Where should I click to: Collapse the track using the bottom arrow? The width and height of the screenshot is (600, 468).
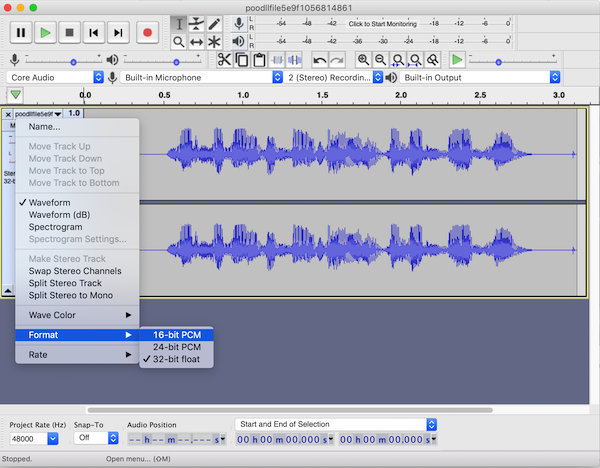pyautogui.click(x=8, y=290)
